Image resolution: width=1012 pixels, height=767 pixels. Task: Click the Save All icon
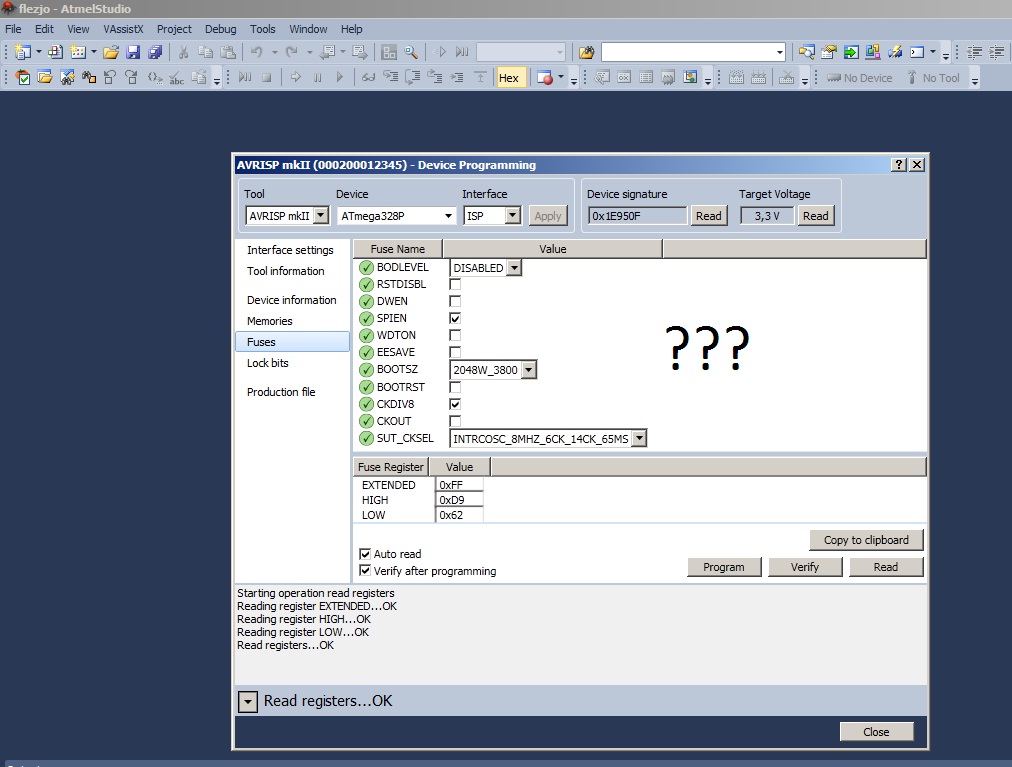(x=155, y=52)
